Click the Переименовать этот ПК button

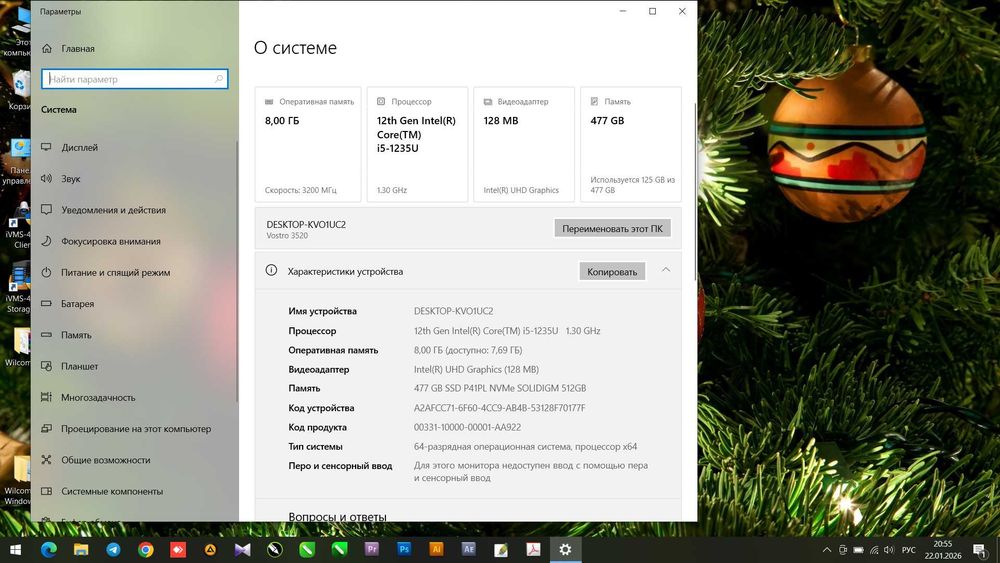coord(612,228)
